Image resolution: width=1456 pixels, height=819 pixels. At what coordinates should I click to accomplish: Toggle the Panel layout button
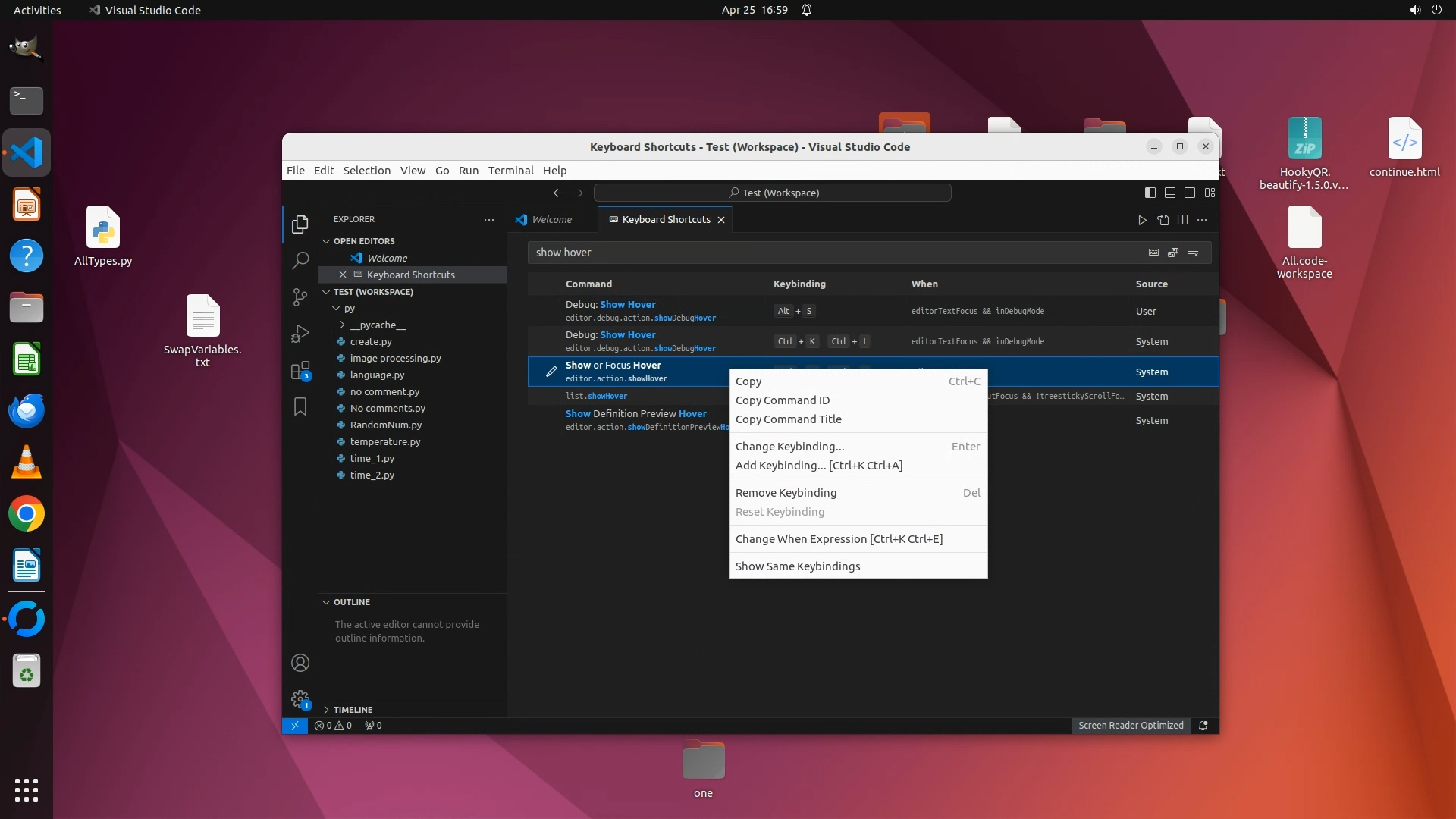1170,193
